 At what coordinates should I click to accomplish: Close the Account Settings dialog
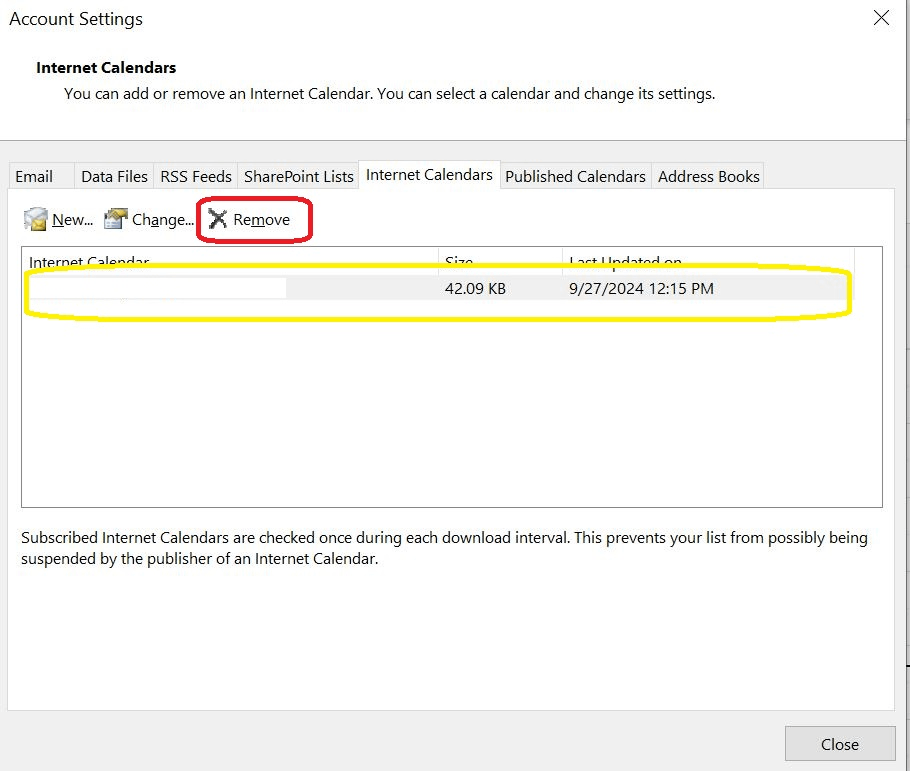click(x=880, y=17)
